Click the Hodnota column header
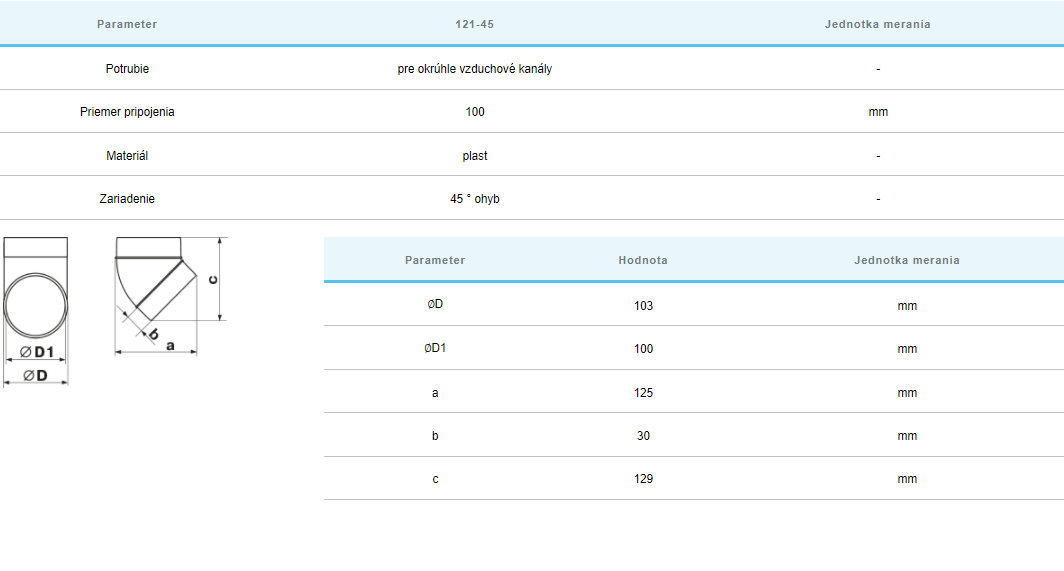Viewport: 1064px width, 571px height. coord(643,260)
